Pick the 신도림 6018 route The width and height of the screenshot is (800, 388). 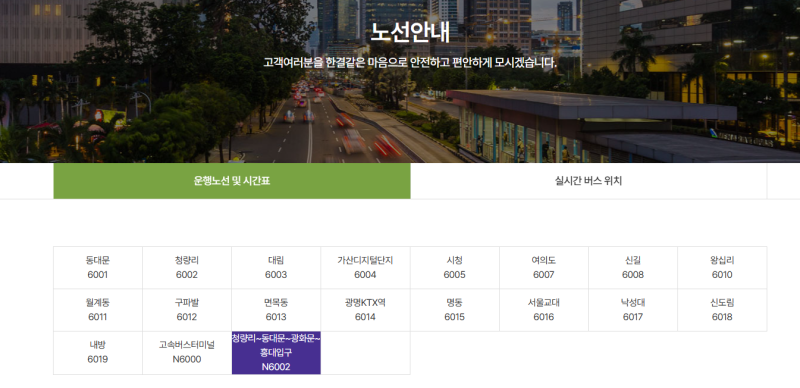[722, 310]
